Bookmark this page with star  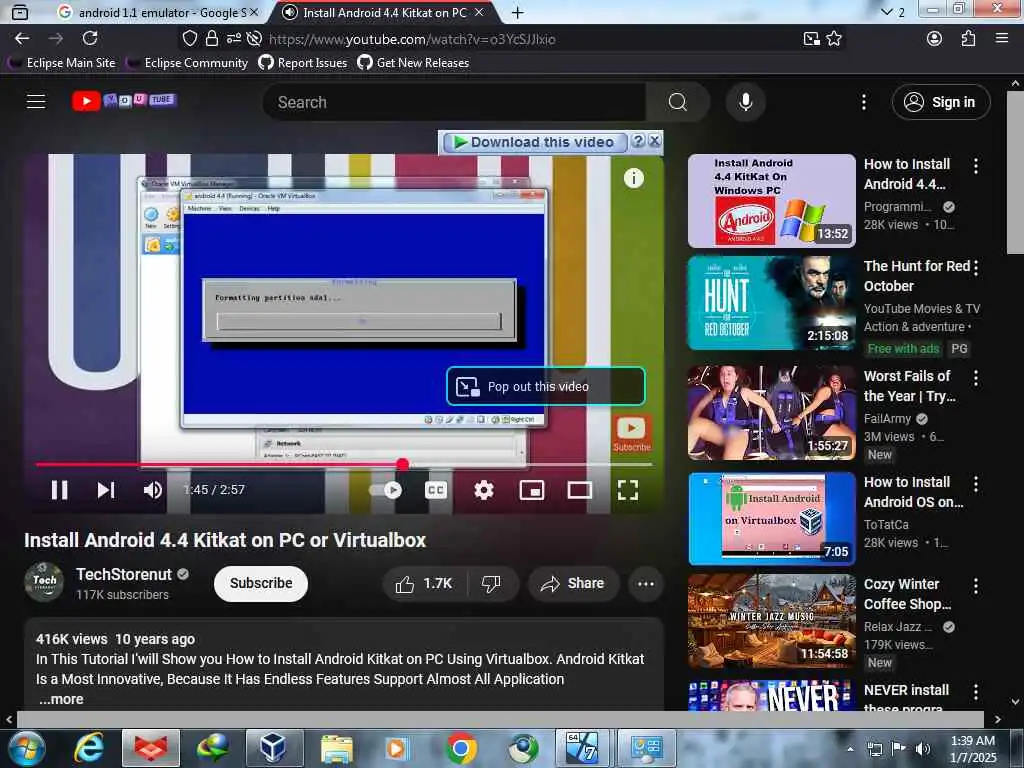(x=834, y=39)
